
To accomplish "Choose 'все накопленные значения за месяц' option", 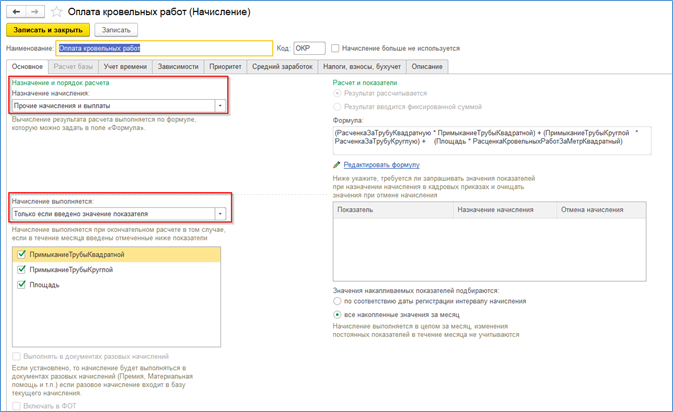I will (x=337, y=315).
